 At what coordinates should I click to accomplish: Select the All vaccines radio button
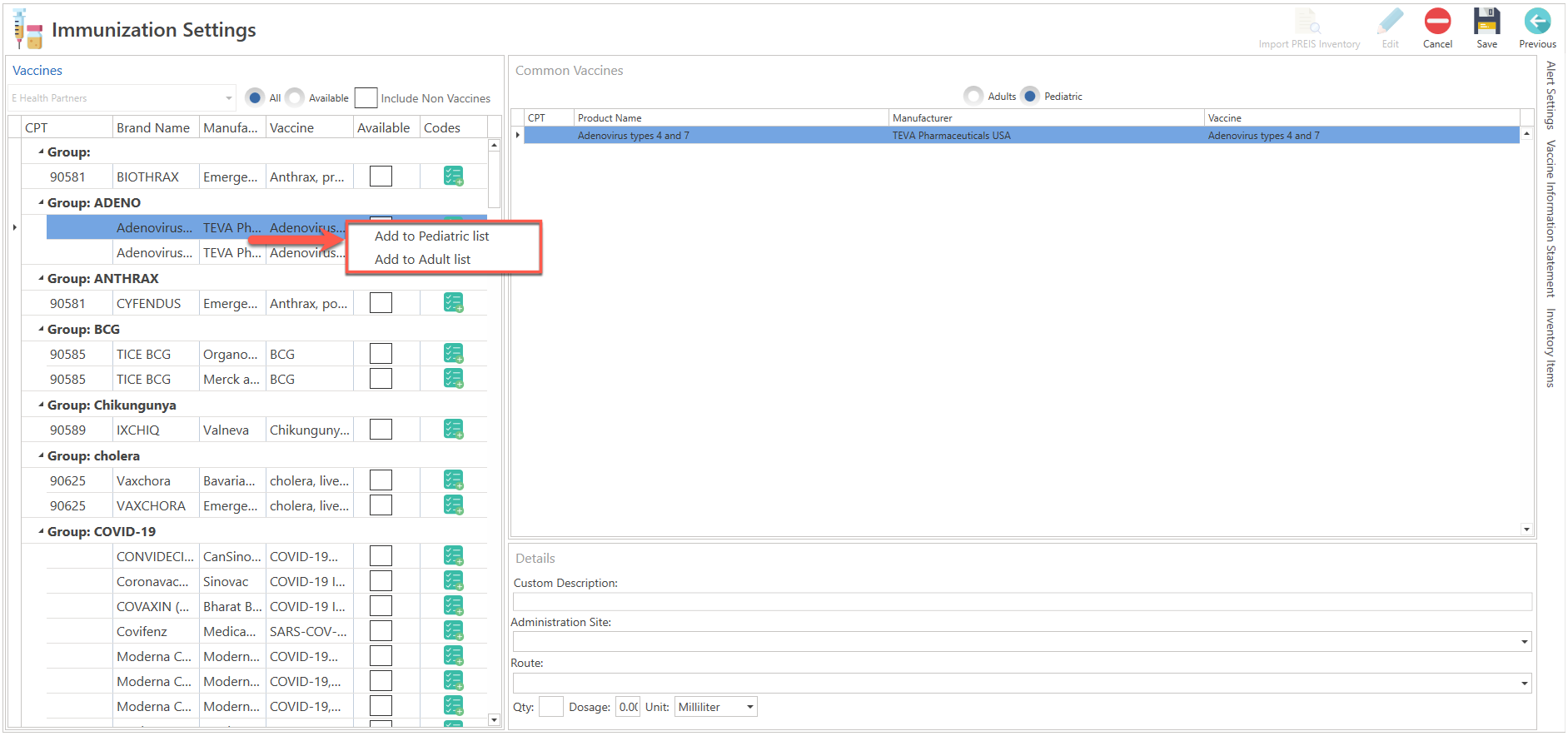coord(256,97)
